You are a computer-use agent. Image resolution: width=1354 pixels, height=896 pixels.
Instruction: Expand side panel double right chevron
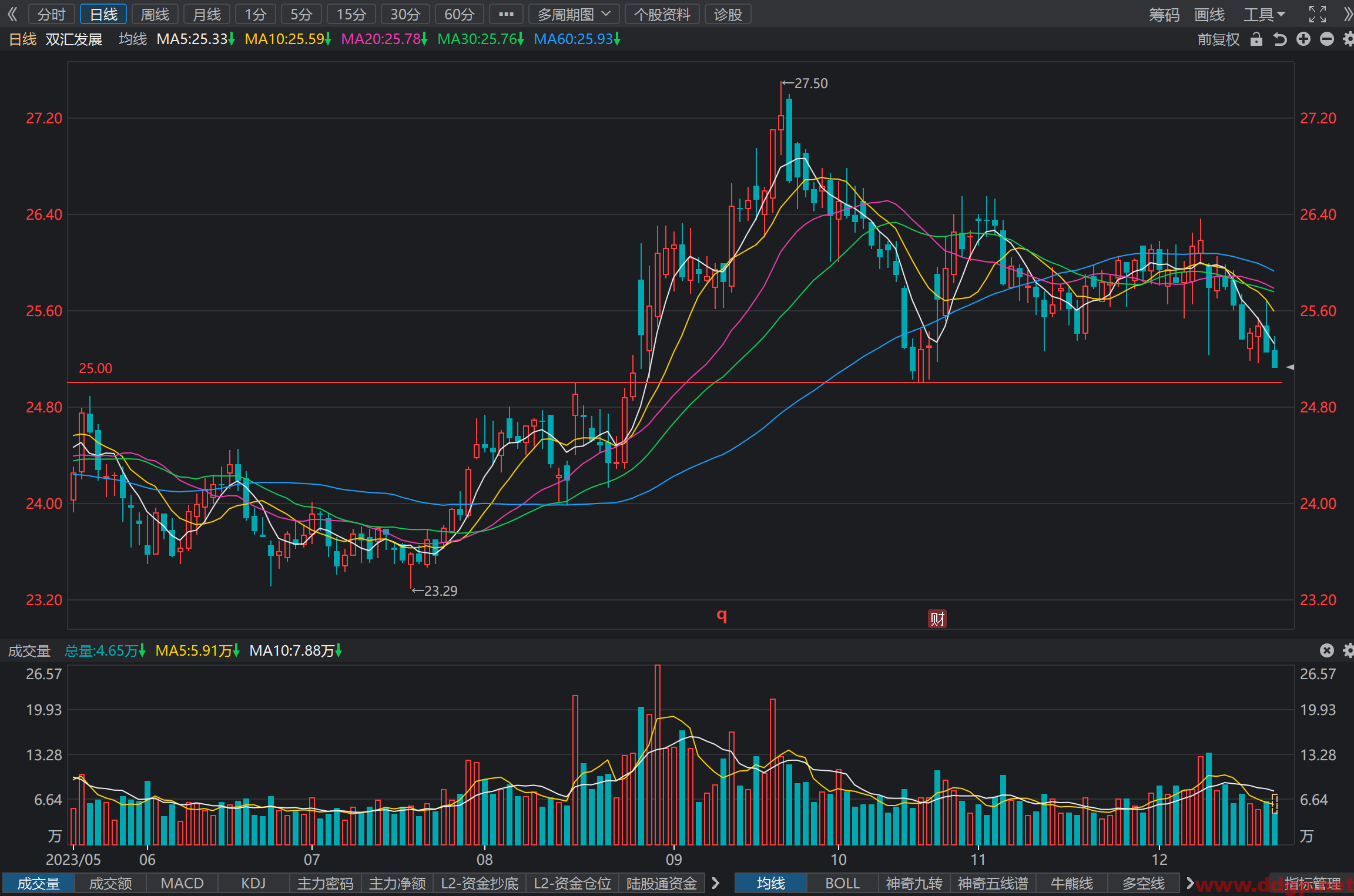click(1348, 14)
